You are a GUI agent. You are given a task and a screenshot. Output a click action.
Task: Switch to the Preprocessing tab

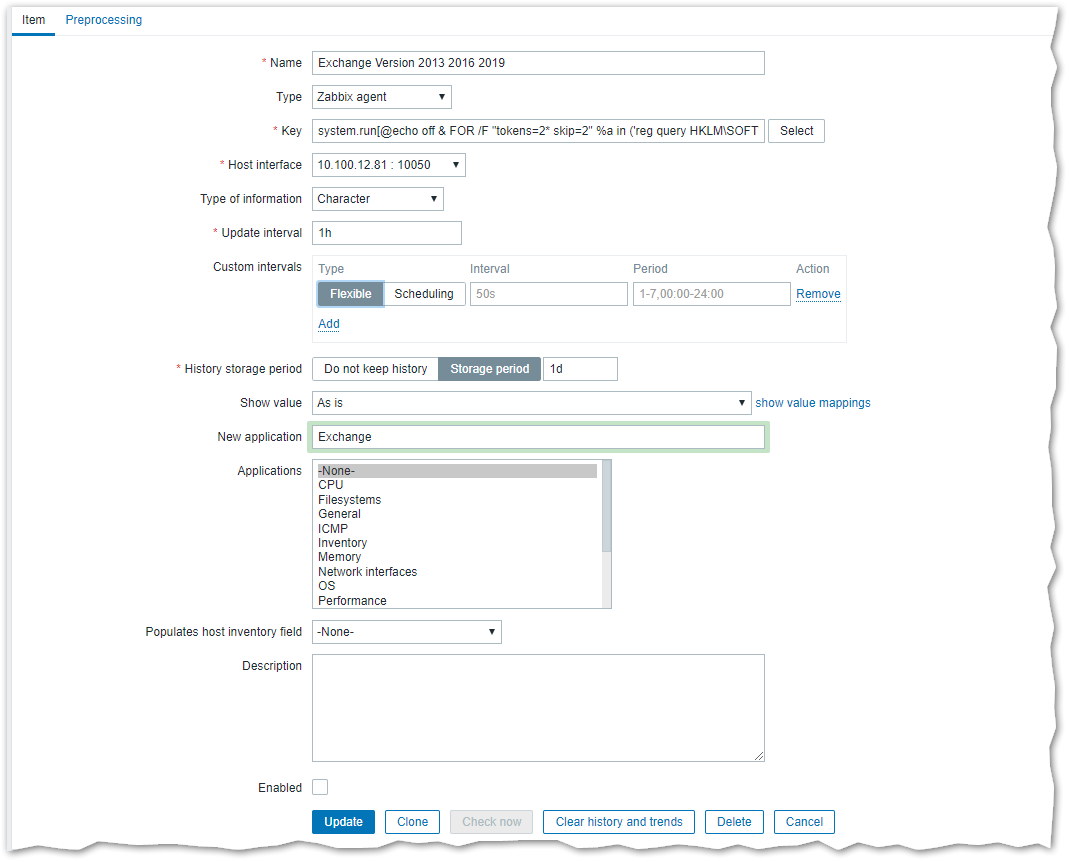point(103,20)
